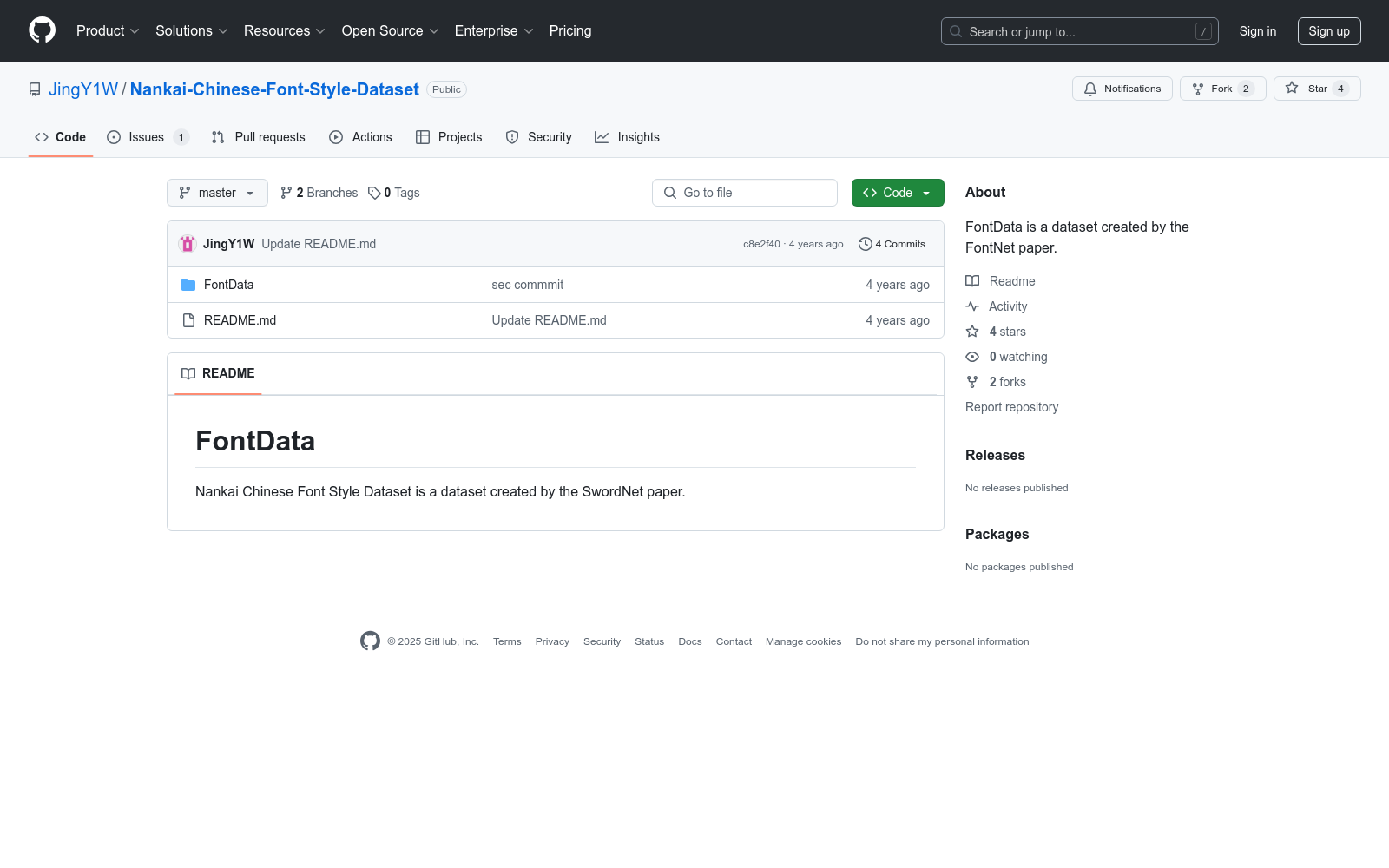Image resolution: width=1389 pixels, height=868 pixels.
Task: Go to the Pricing page
Action: point(570,30)
